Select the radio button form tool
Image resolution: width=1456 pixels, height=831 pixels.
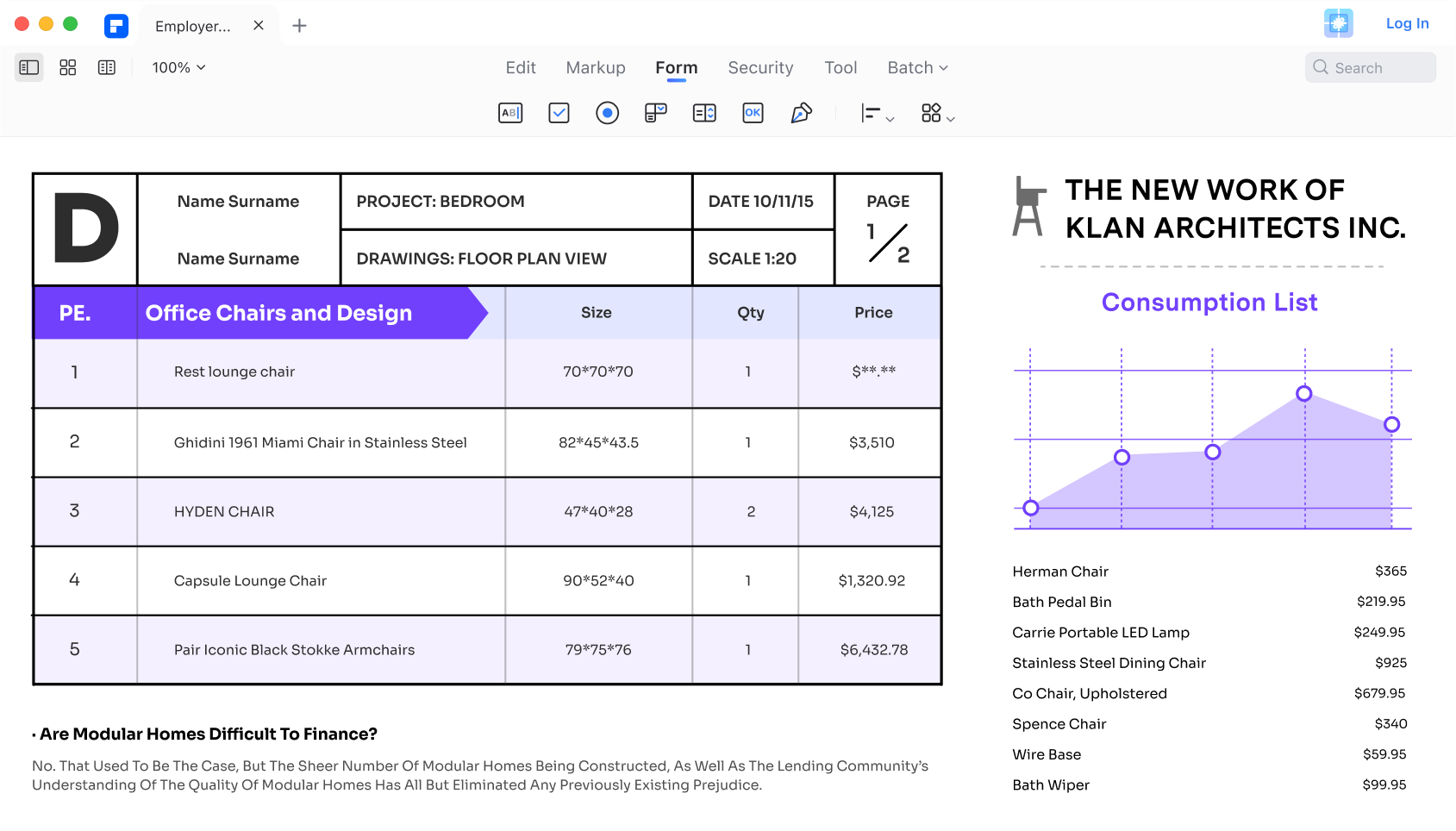[607, 113]
